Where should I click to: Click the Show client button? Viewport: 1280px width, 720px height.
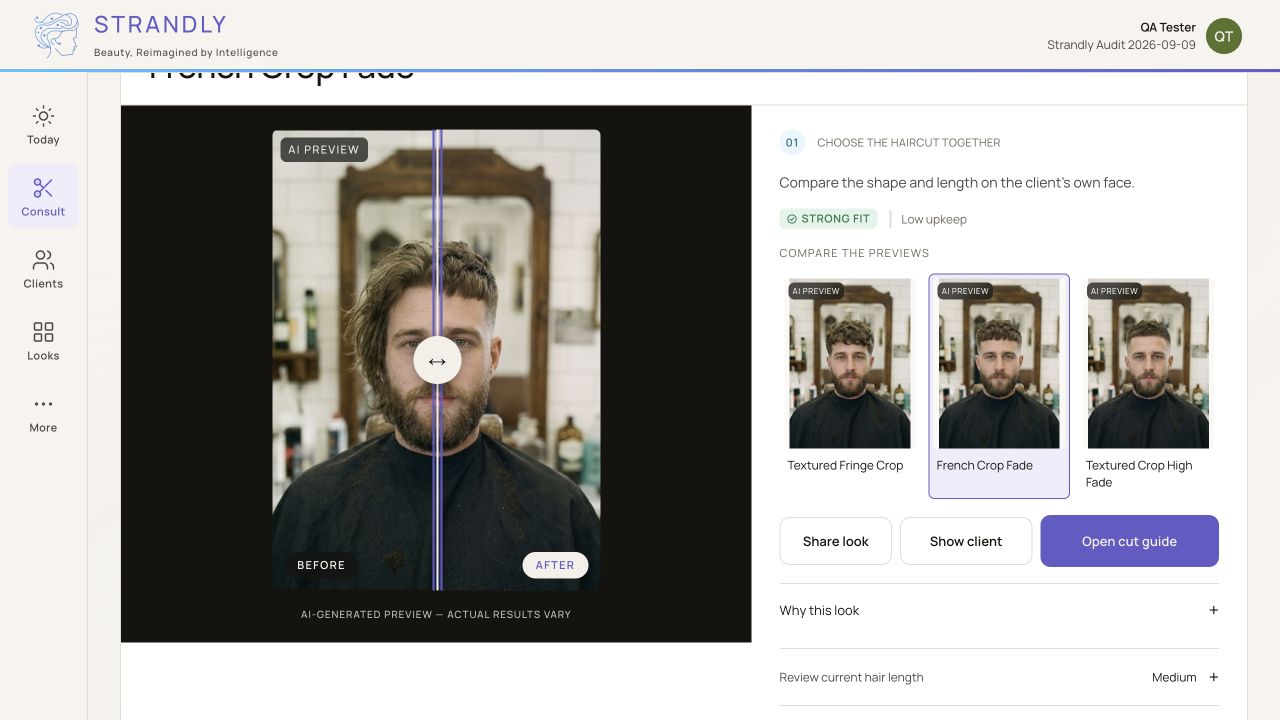966,541
